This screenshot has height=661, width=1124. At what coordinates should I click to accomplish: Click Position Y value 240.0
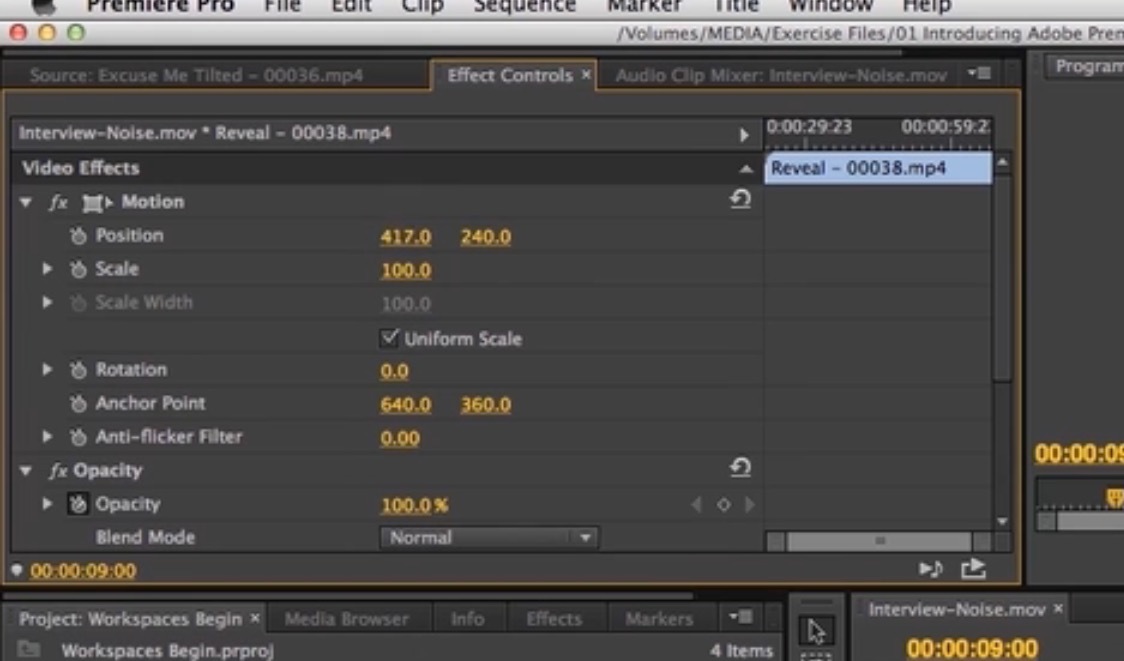(485, 237)
